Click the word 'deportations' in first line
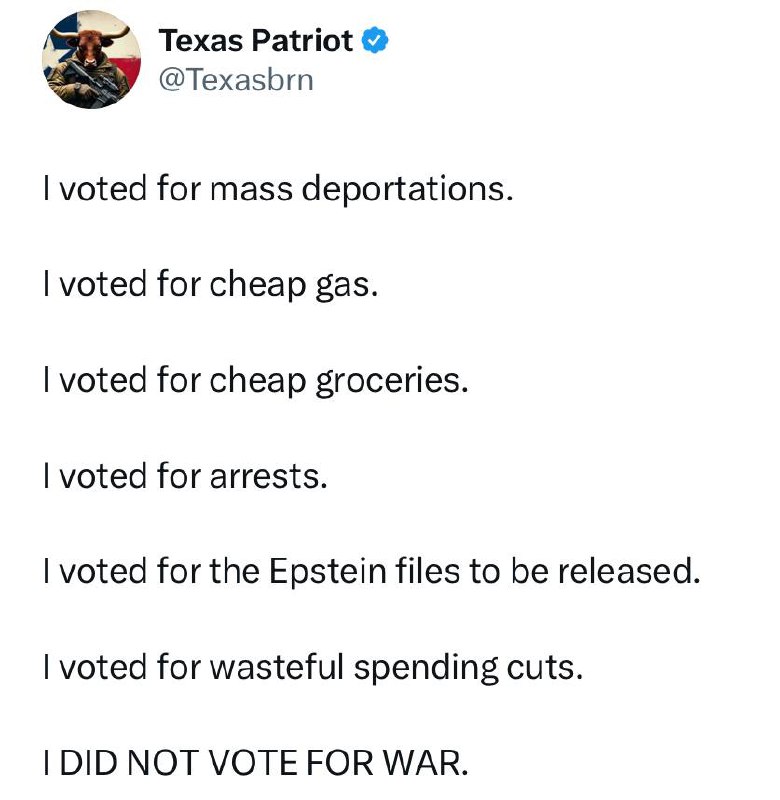This screenshot has width=780, height=800. point(407,189)
